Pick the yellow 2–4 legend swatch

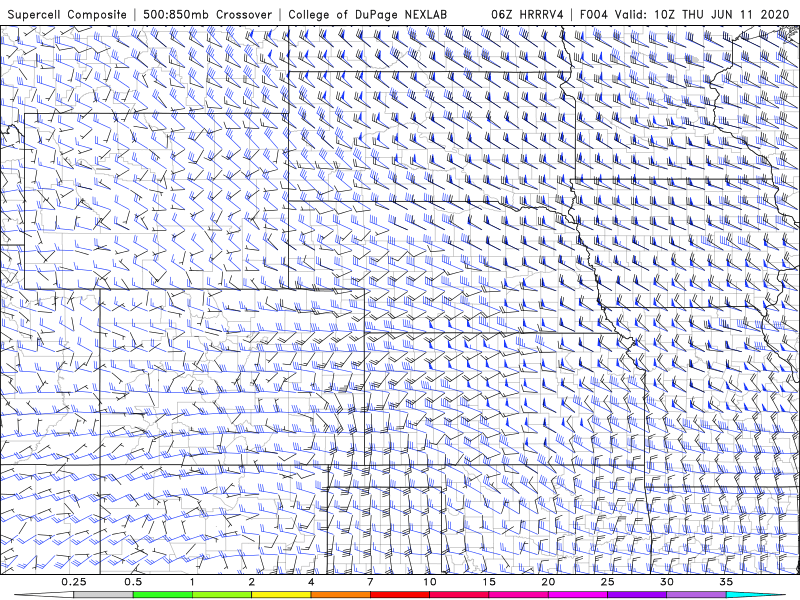281,595
